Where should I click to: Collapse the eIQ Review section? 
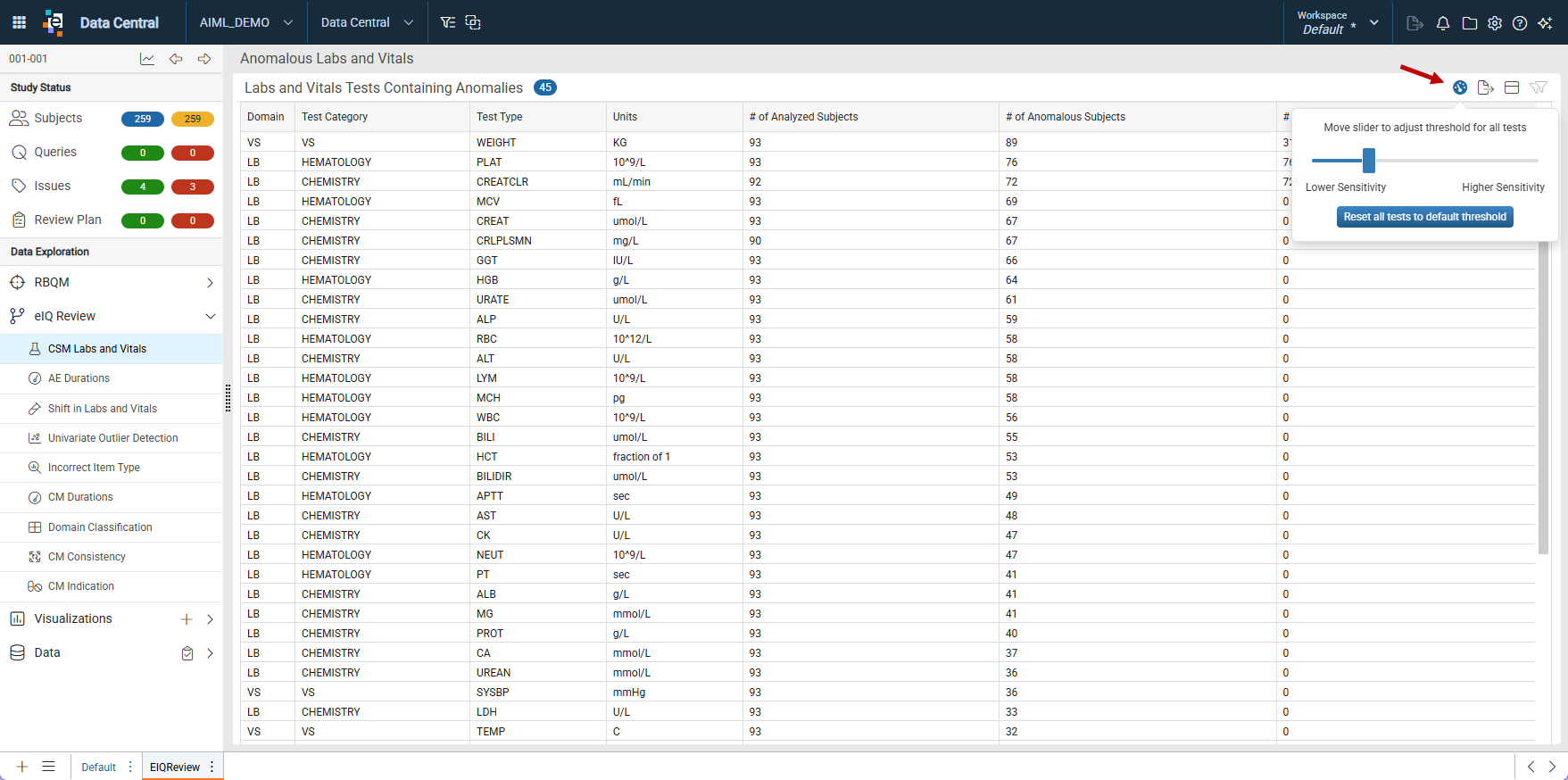(x=211, y=316)
